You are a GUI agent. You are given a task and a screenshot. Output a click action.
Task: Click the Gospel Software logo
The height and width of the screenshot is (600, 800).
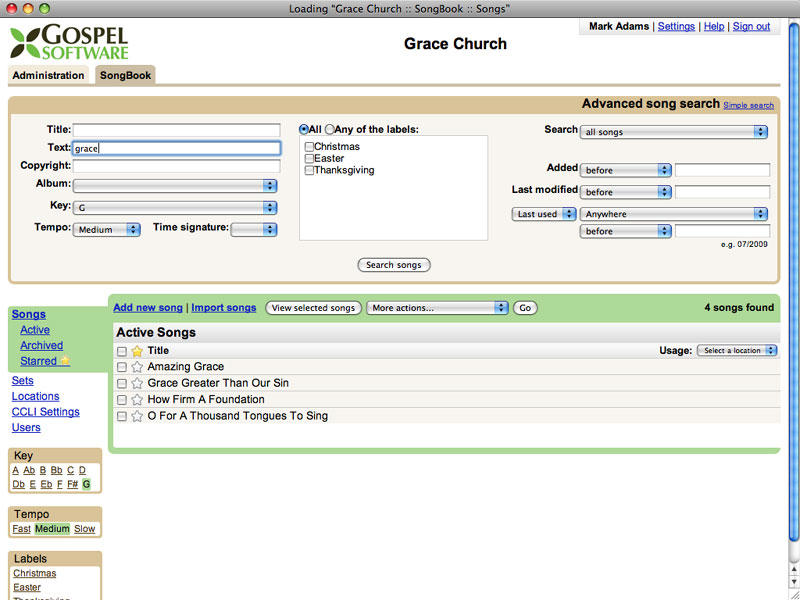69,42
